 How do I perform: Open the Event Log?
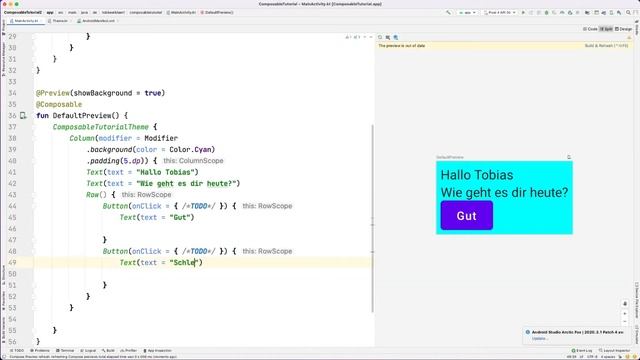click(582, 351)
